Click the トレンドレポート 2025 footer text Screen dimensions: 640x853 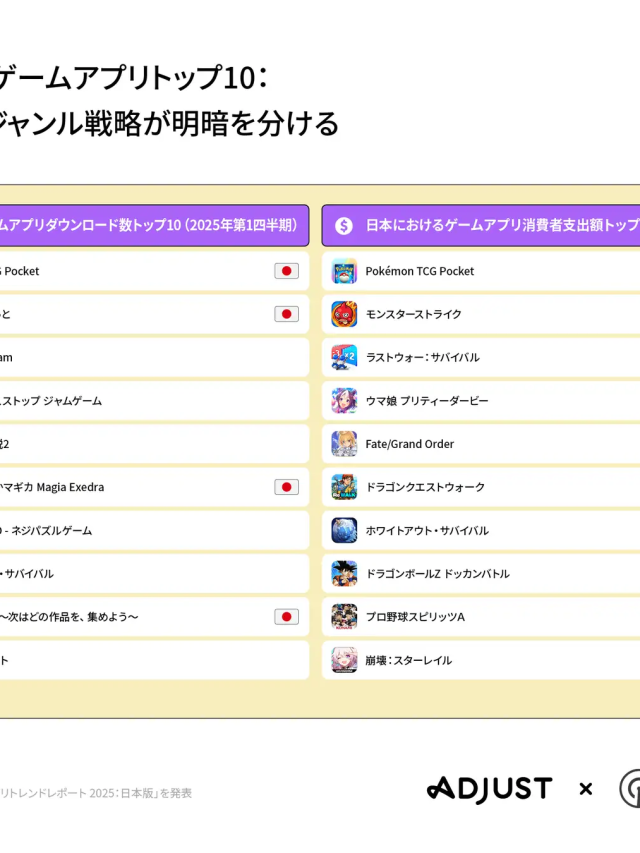point(96,793)
